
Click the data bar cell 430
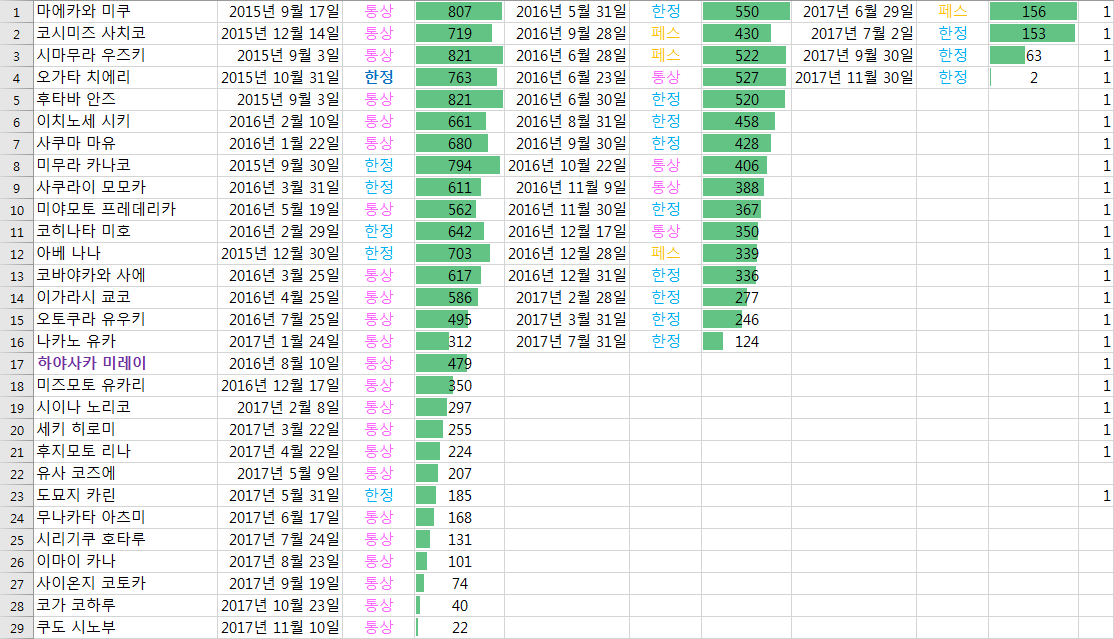tap(747, 33)
